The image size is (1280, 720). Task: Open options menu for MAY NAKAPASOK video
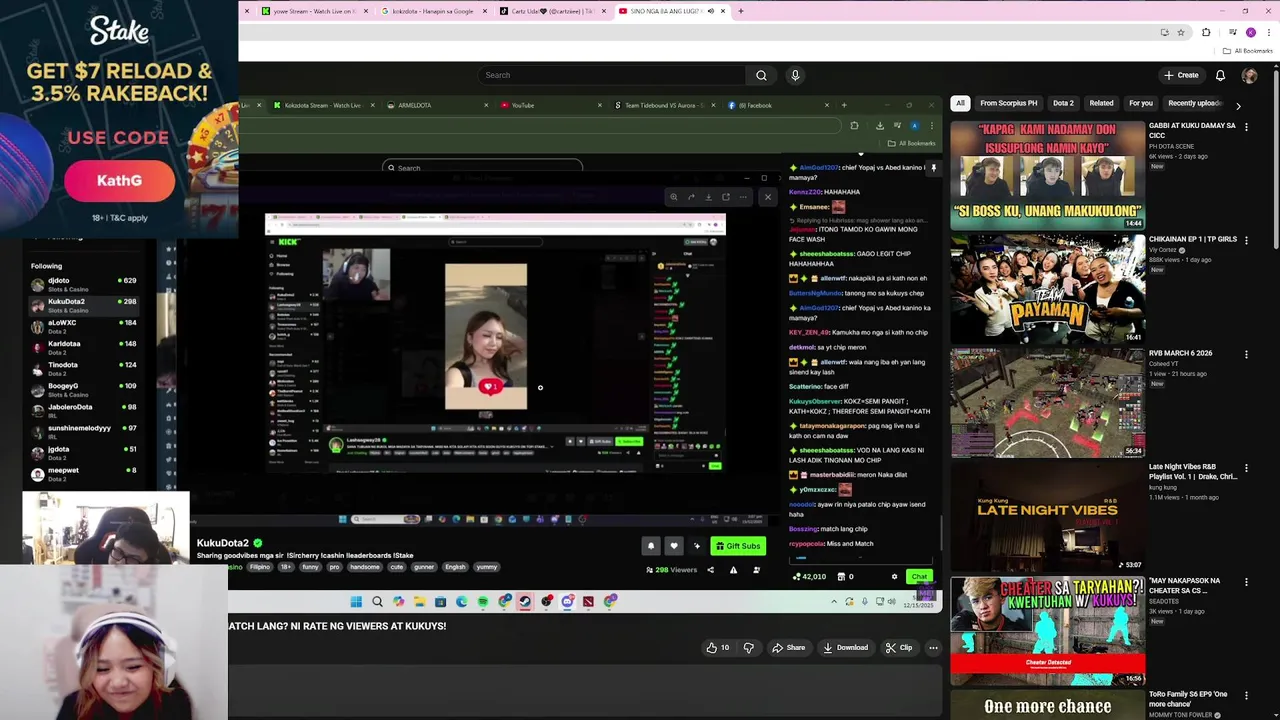[1246, 581]
